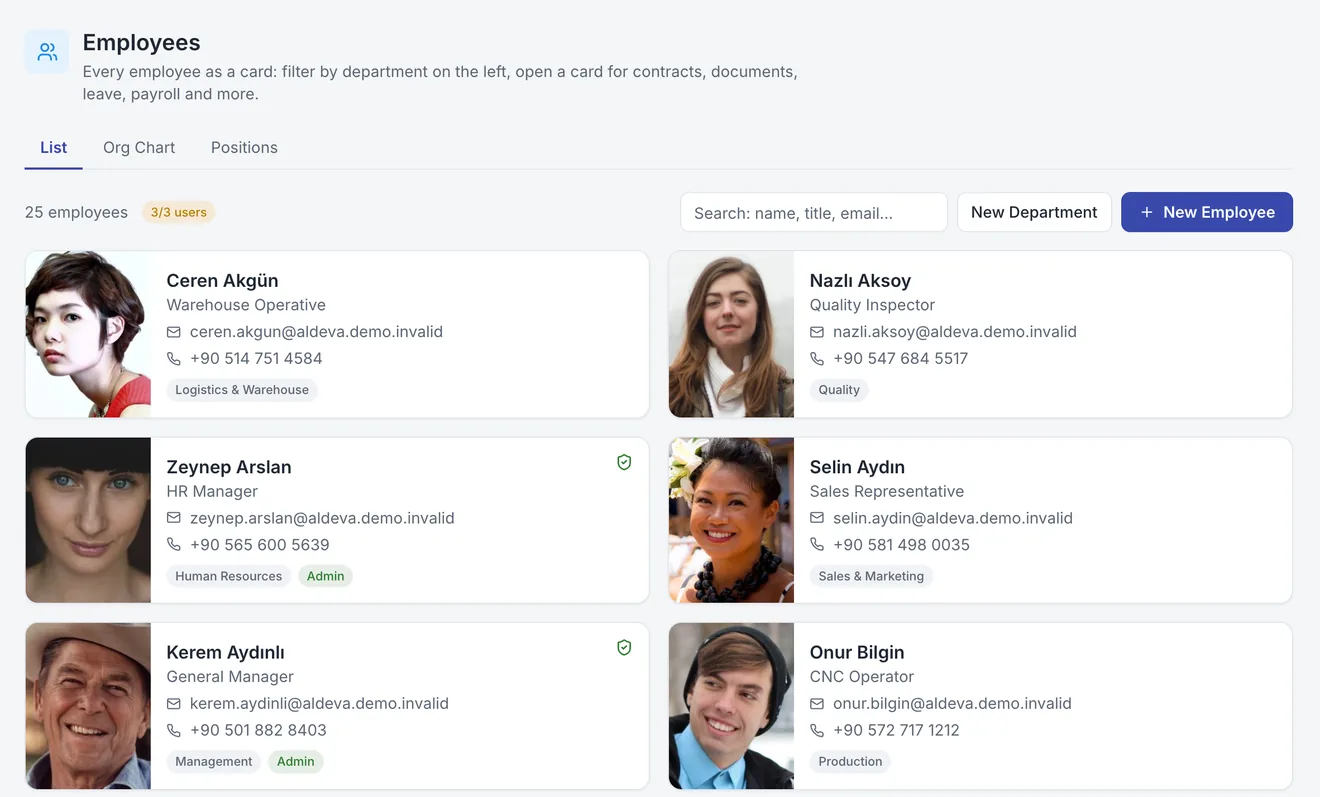This screenshot has height=797, width=1320.
Task: Click the Human Resources department tag
Action: [x=229, y=576]
